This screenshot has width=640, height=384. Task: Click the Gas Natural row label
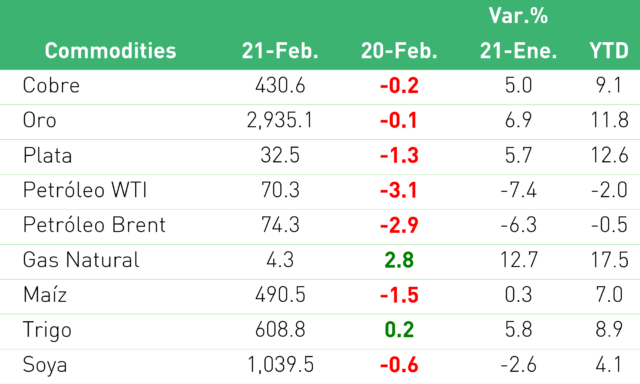pyautogui.click(x=81, y=260)
